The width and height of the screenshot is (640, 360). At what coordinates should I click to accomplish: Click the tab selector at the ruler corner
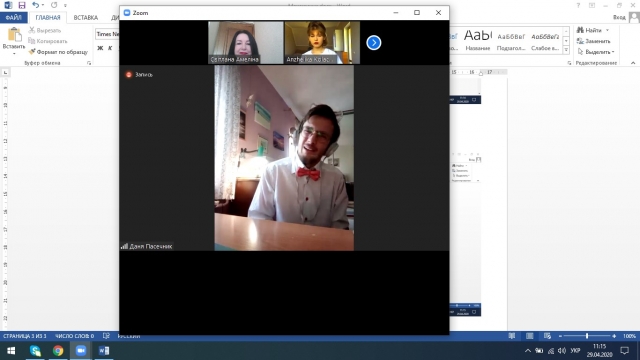pyautogui.click(x=5, y=72)
